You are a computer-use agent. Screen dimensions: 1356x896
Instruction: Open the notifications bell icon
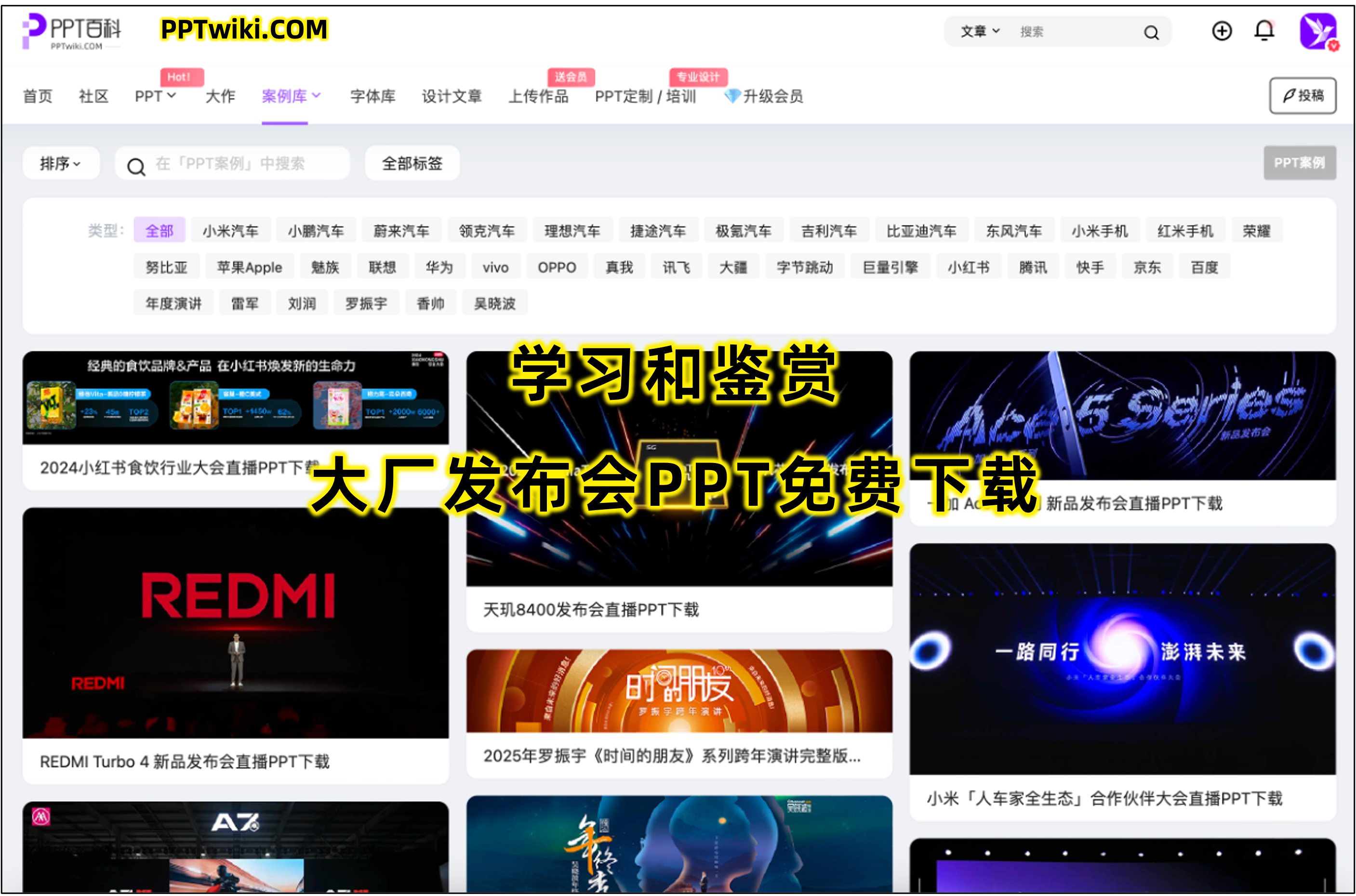click(1264, 31)
